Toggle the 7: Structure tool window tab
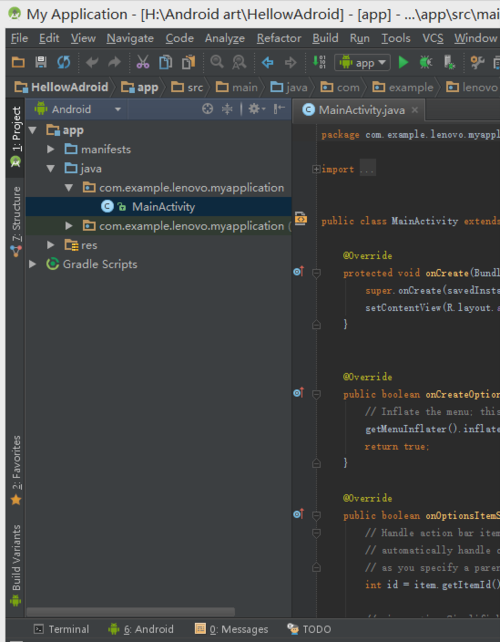 click(x=16, y=222)
